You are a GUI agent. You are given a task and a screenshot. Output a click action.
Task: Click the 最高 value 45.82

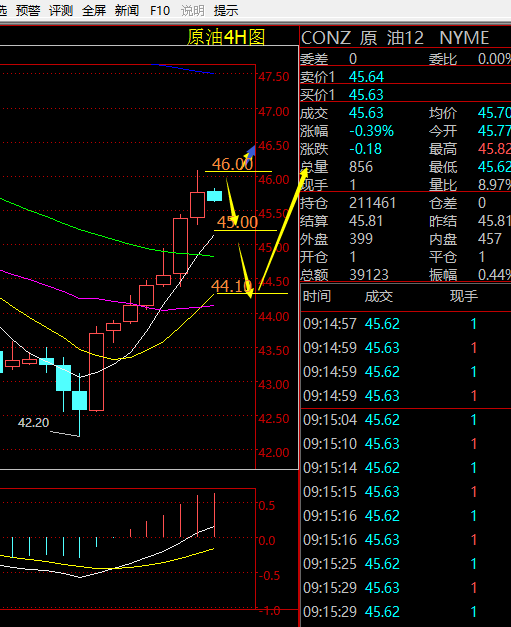point(494,149)
